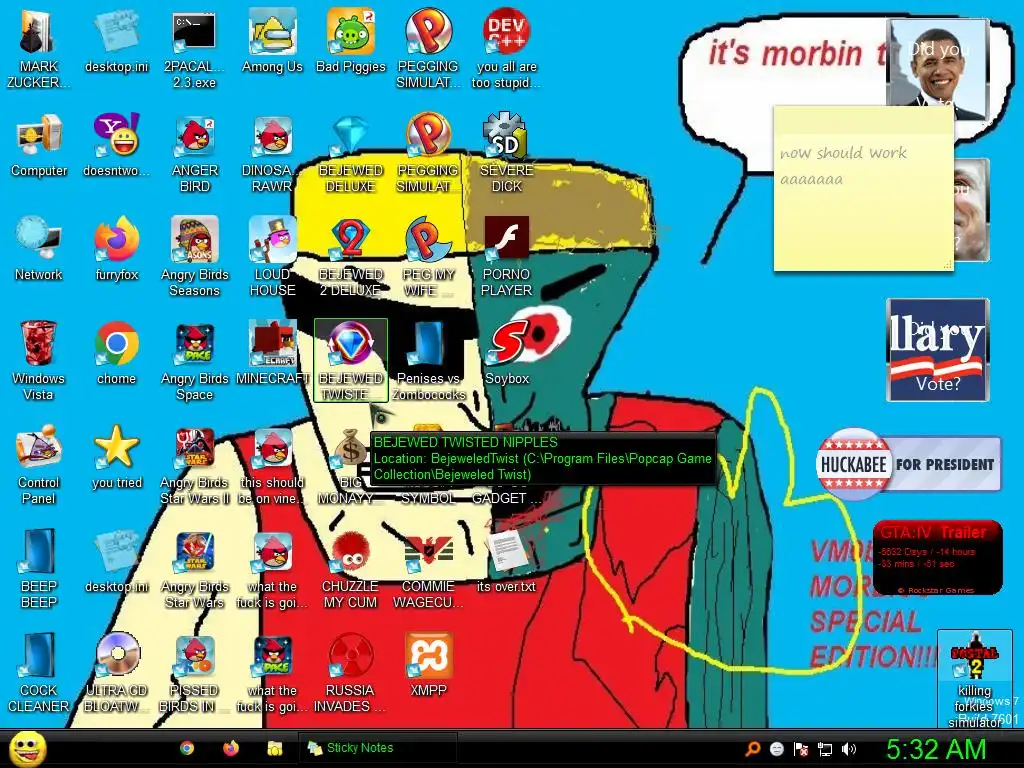Open the file explorer taskbar icon
Viewport: 1024px width, 768px height.
point(275,748)
